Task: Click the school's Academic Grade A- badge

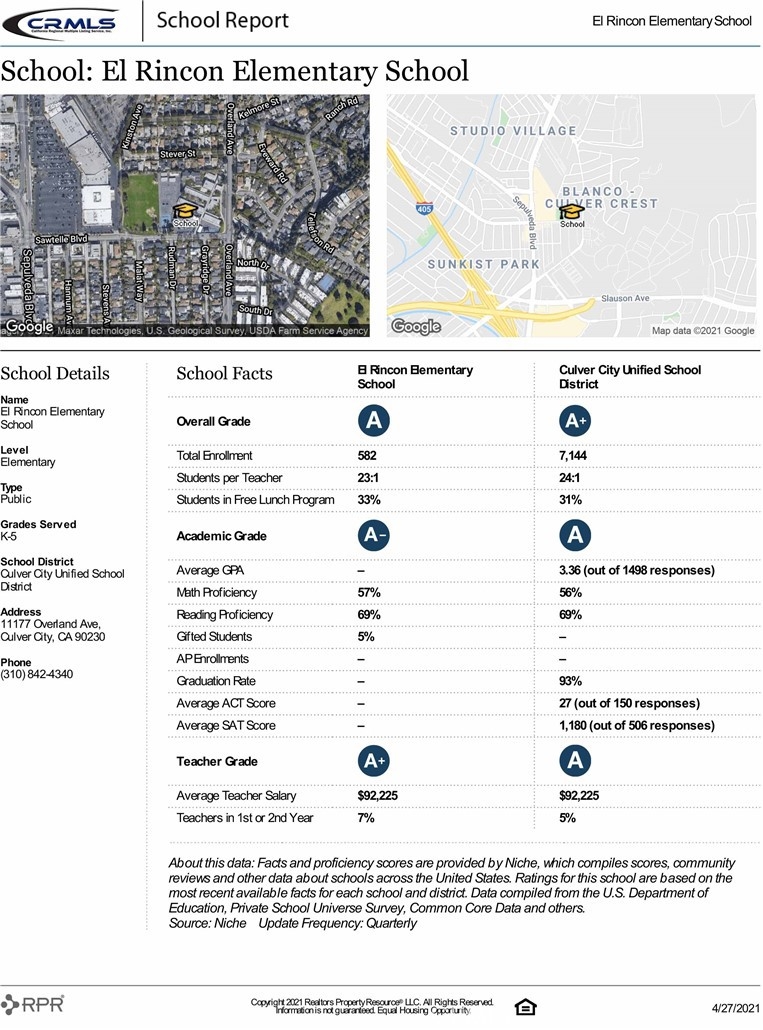Action: point(374,536)
